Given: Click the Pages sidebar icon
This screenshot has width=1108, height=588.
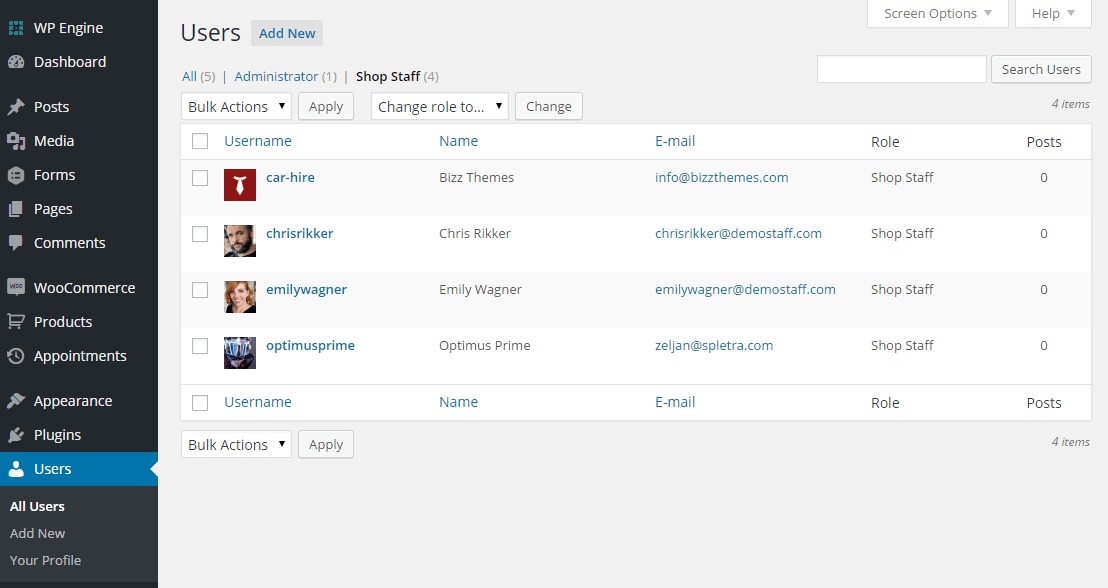Looking at the screenshot, I should (x=16, y=209).
